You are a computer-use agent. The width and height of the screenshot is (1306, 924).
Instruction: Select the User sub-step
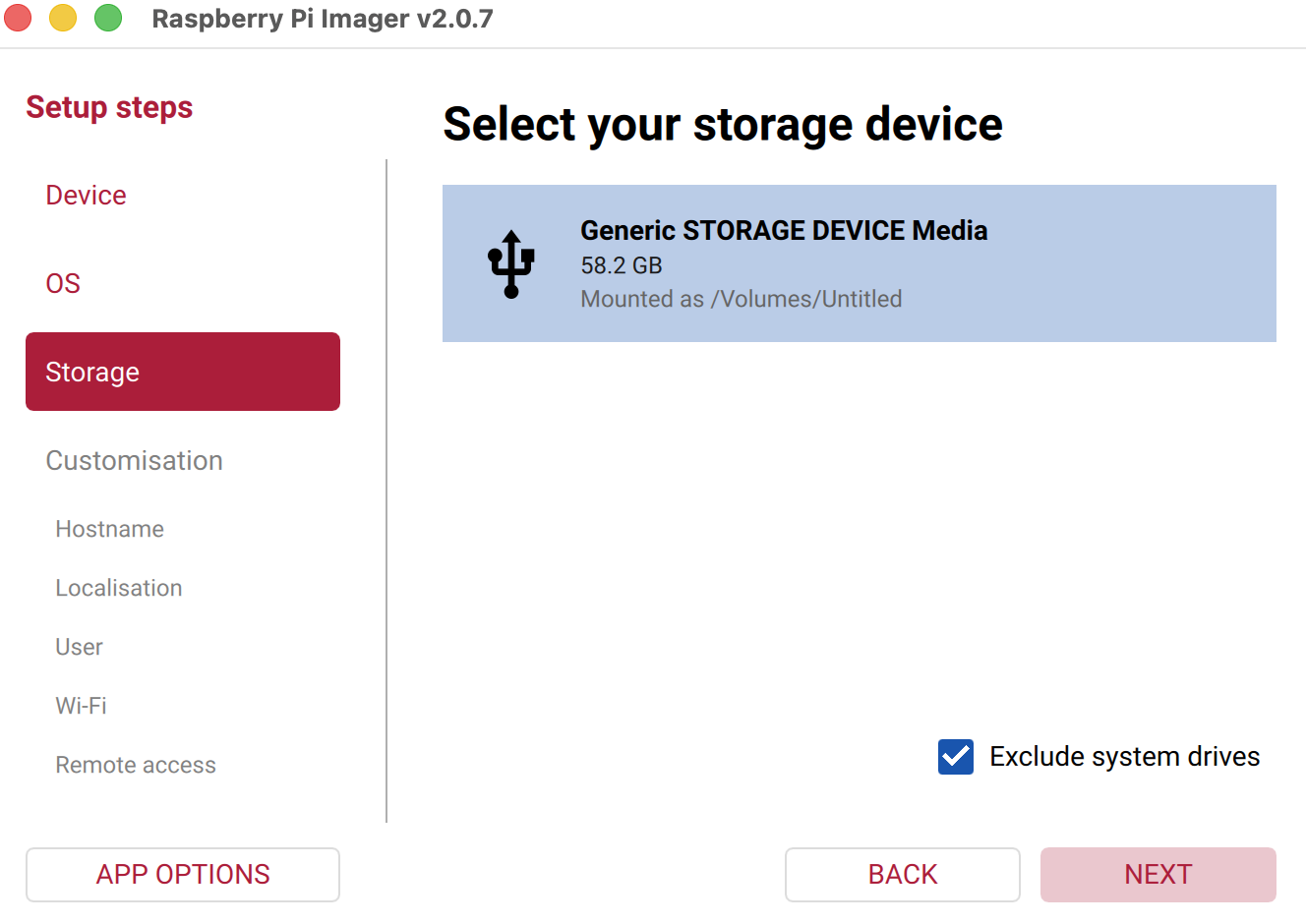[x=79, y=647]
